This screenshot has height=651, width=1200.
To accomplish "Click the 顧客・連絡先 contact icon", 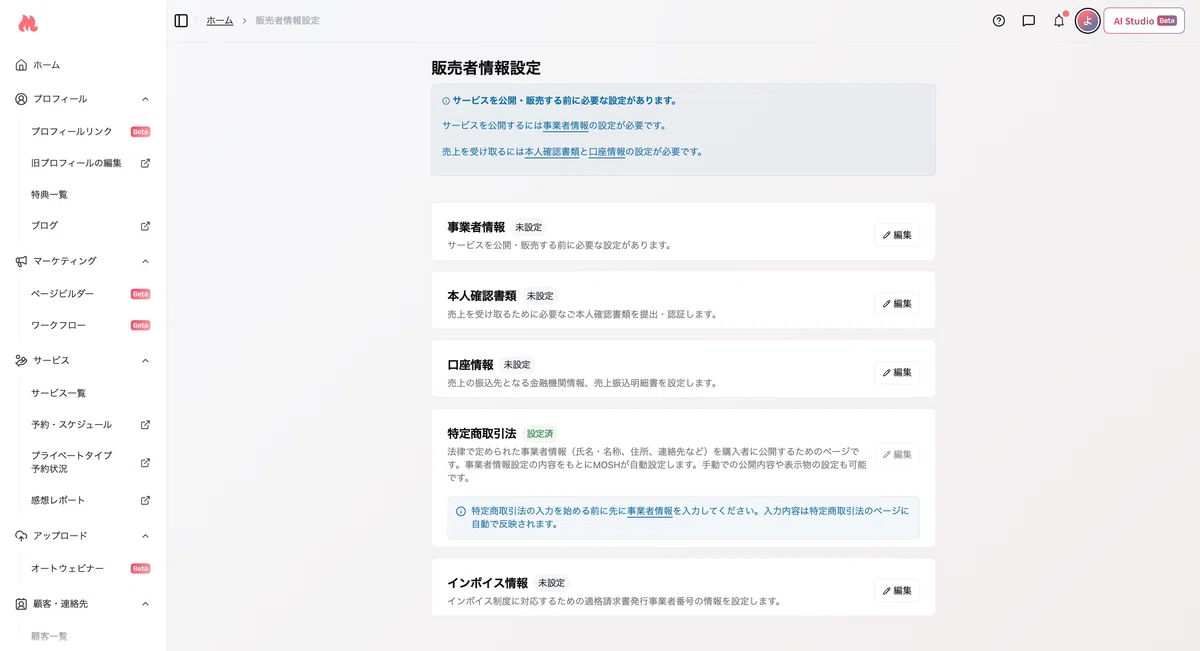I will 22,604.
